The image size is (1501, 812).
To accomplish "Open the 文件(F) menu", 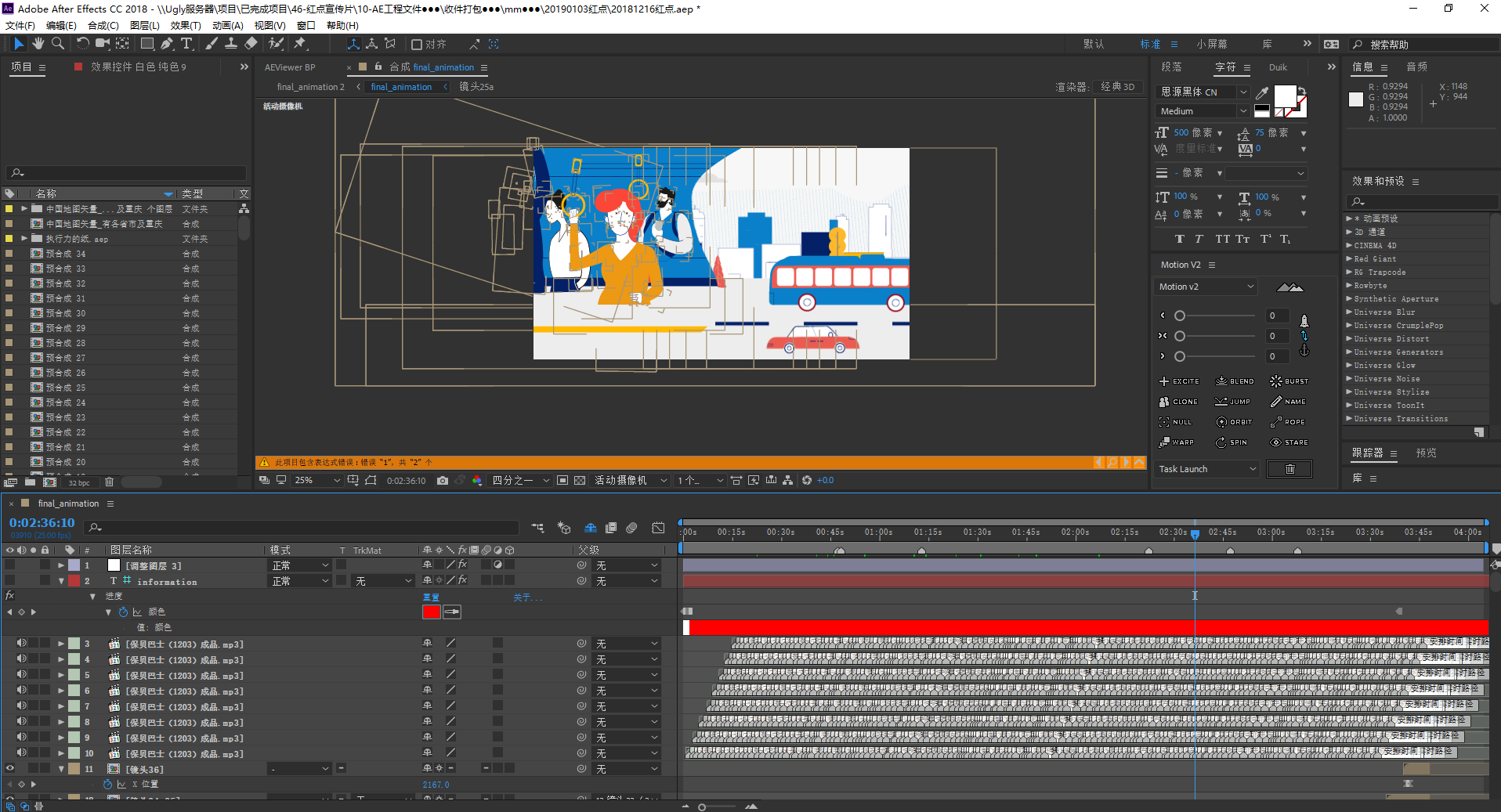I will point(20,25).
